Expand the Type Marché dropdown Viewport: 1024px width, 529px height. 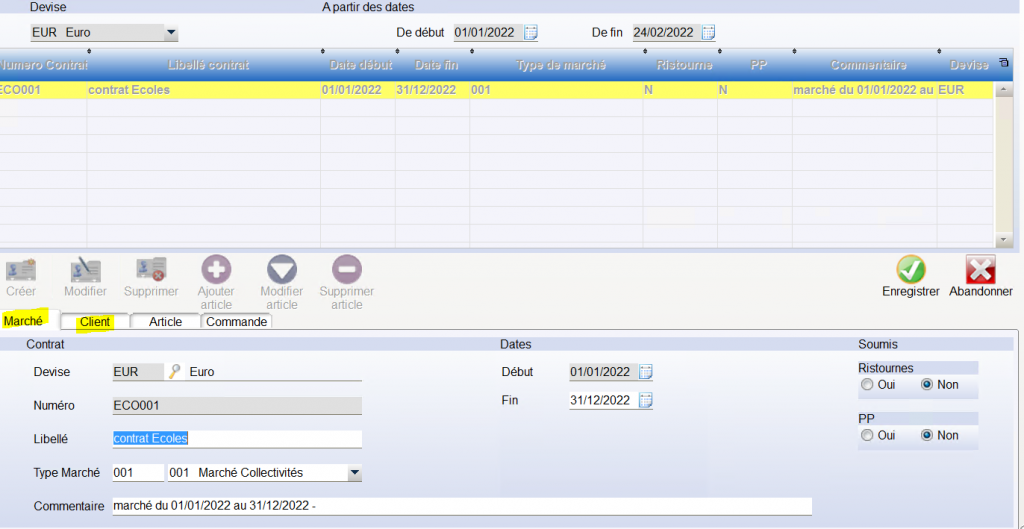tap(353, 472)
